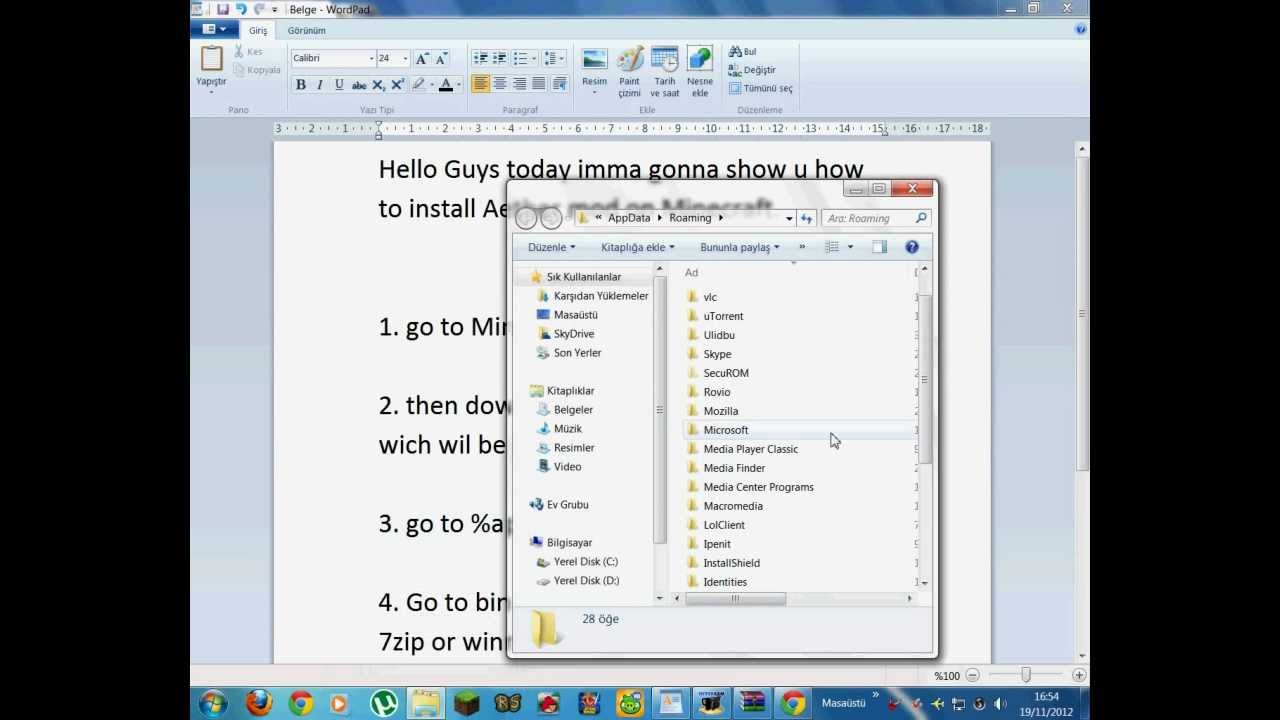Click the Firefox icon on taskbar

(x=259, y=703)
